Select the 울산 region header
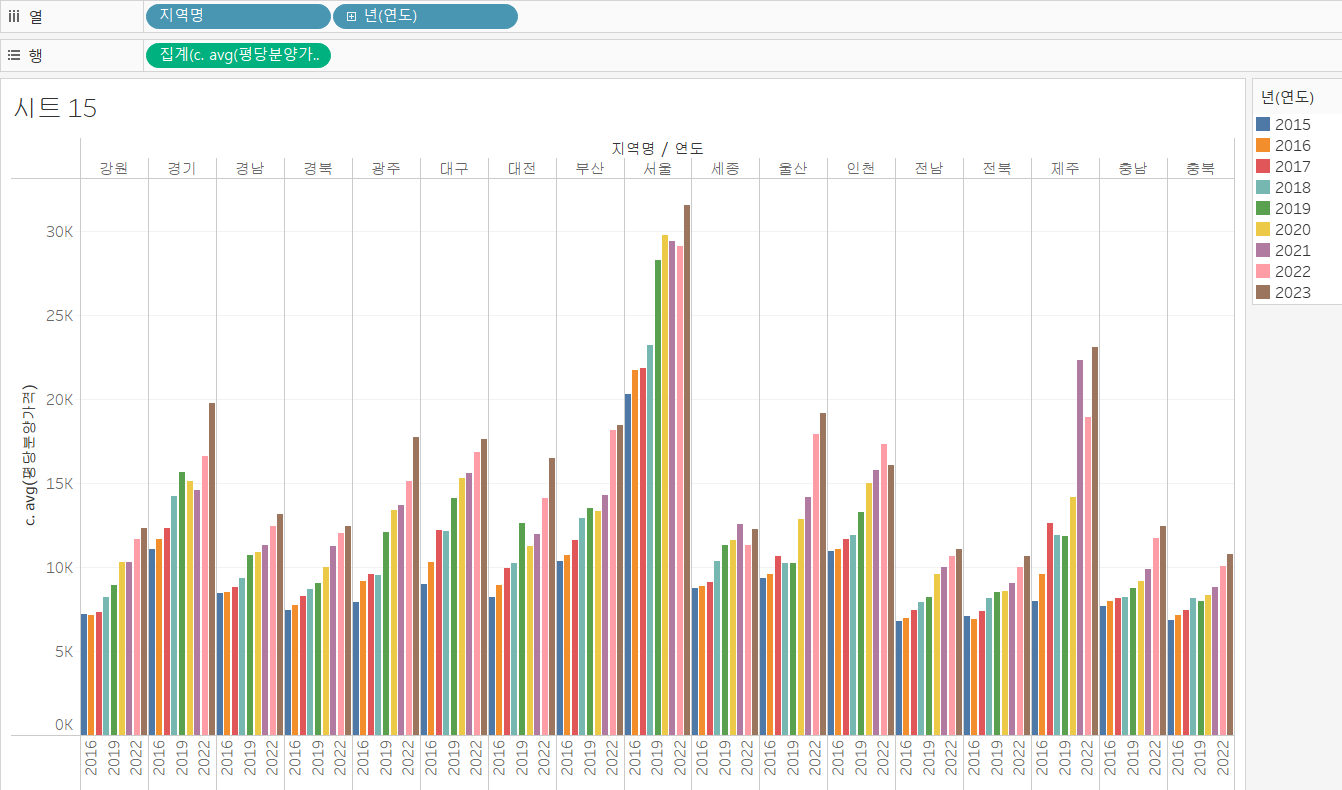 pyautogui.click(x=793, y=168)
